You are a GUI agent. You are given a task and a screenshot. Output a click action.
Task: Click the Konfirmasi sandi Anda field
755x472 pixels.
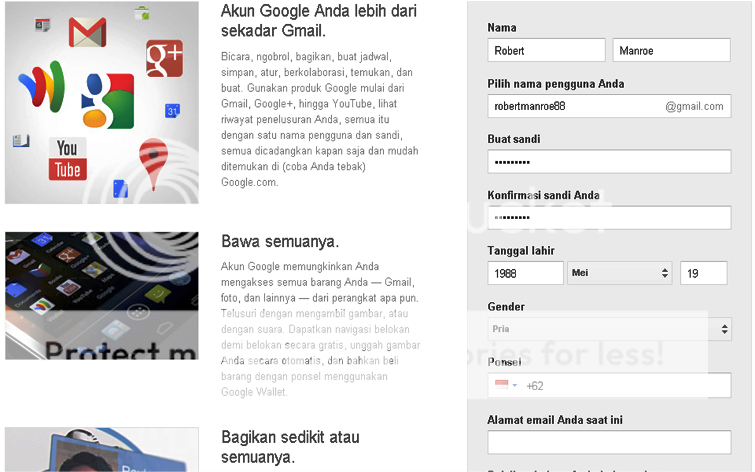tap(610, 218)
